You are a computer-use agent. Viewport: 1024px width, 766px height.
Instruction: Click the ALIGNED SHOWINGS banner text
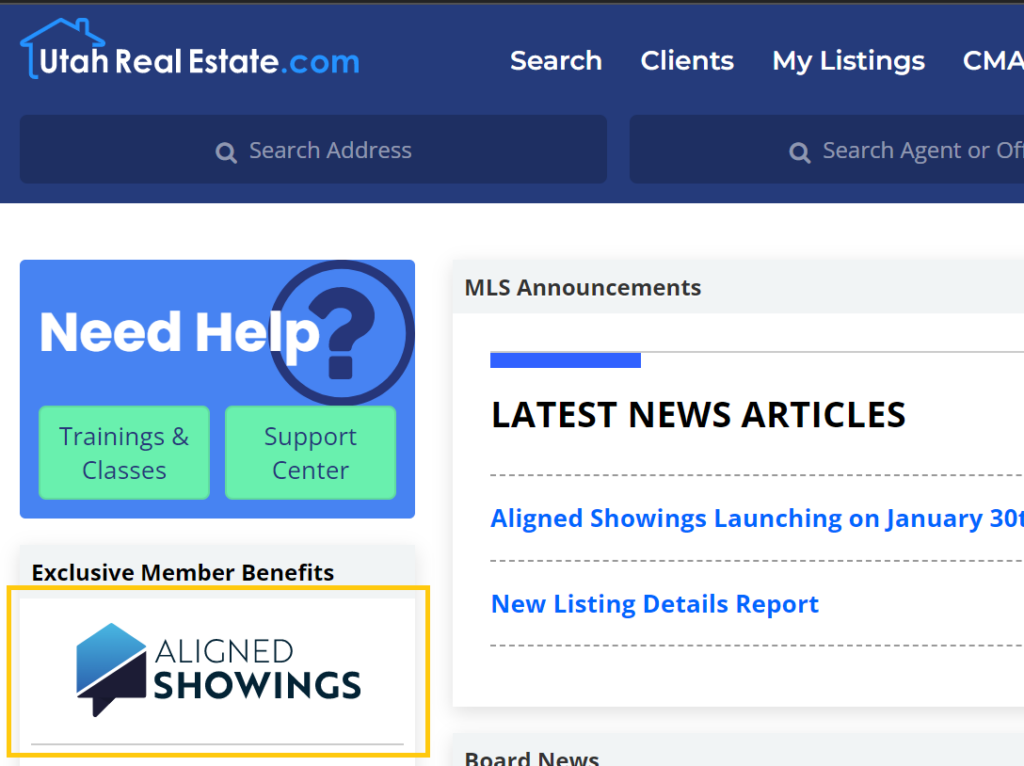[257, 670]
